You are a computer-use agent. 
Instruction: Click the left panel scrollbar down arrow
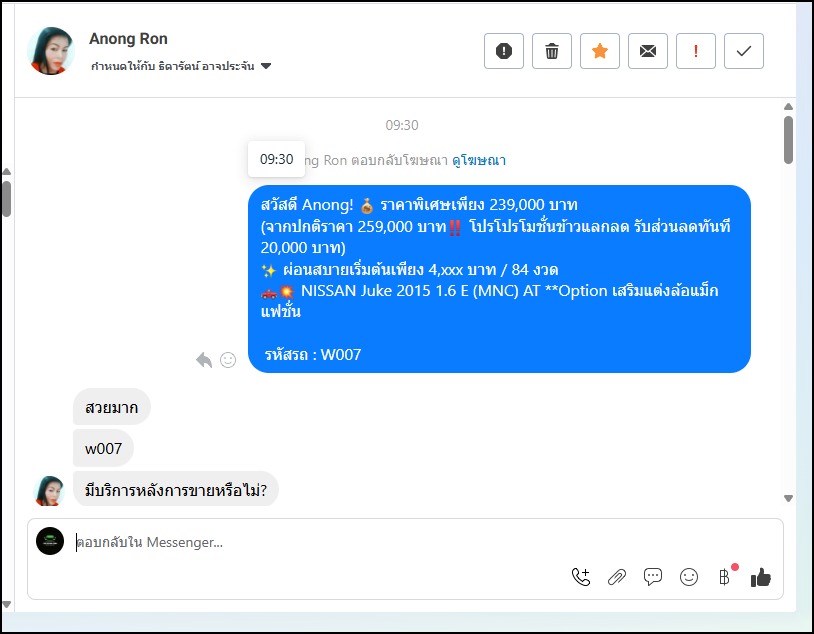7,604
